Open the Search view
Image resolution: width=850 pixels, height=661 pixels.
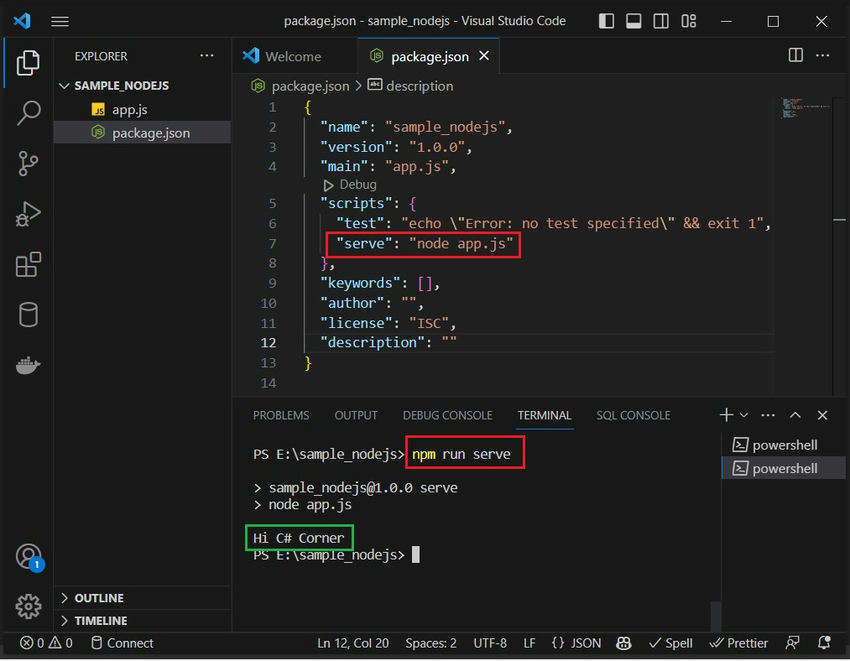click(28, 113)
